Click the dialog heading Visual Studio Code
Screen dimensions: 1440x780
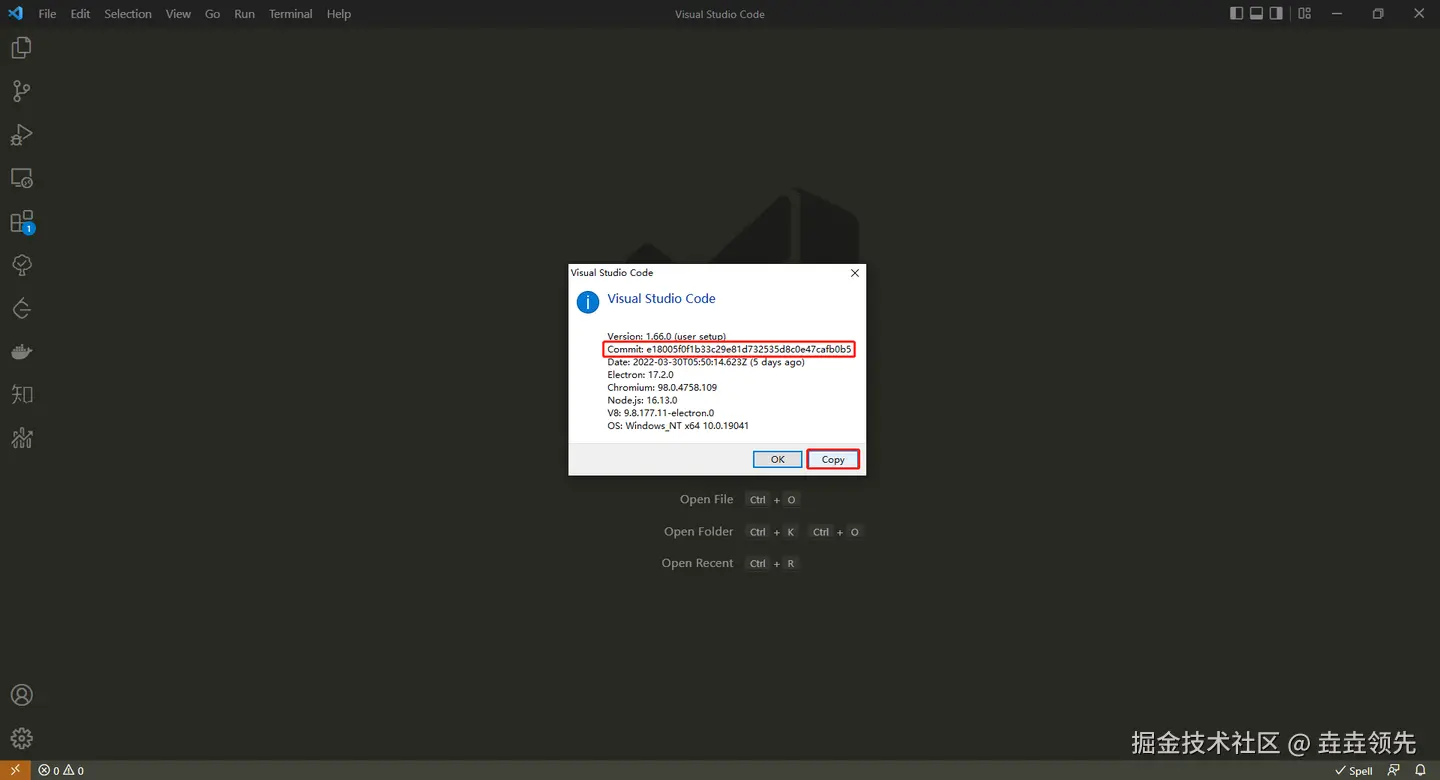(661, 298)
